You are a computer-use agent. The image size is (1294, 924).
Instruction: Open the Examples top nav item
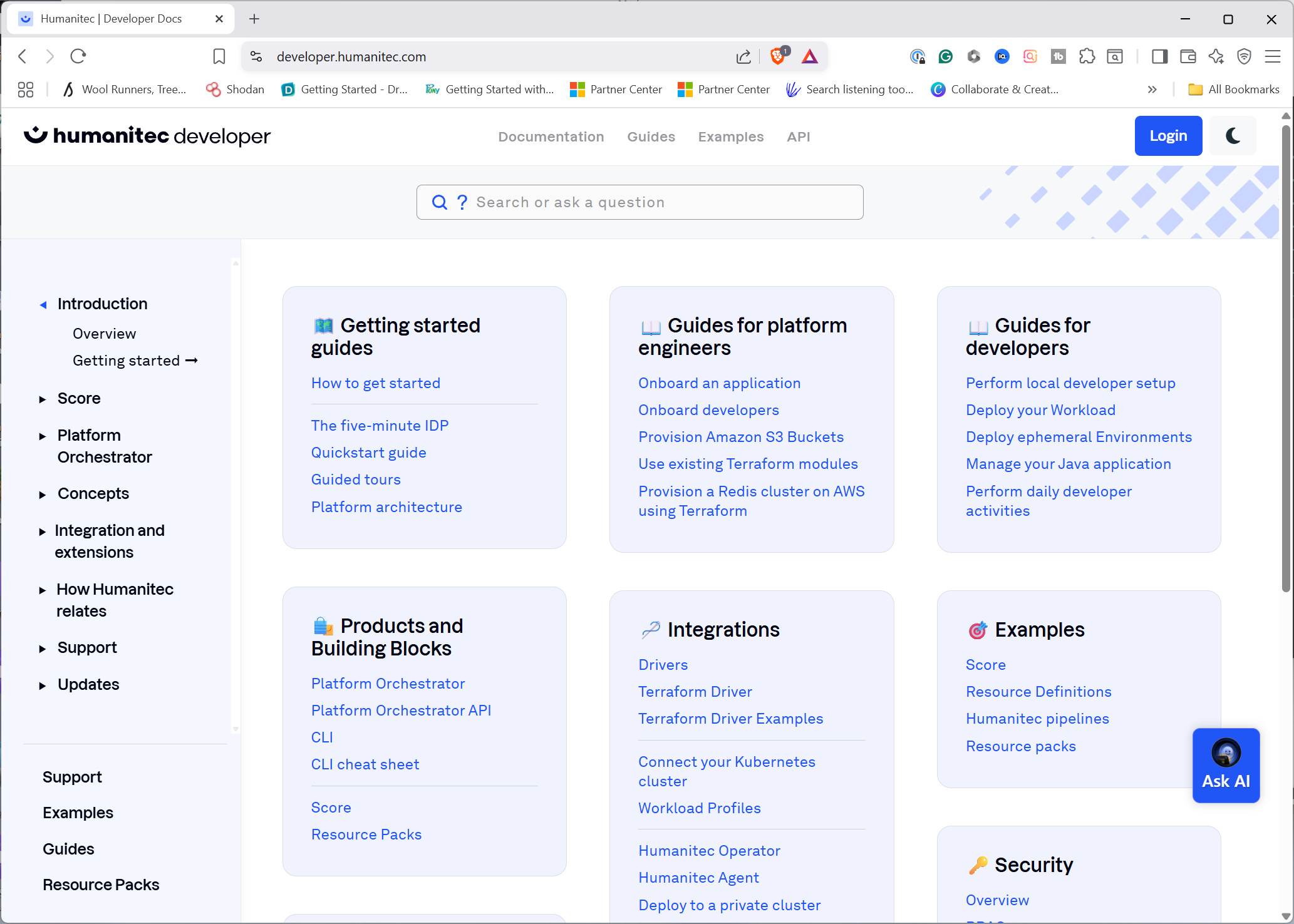pos(731,136)
